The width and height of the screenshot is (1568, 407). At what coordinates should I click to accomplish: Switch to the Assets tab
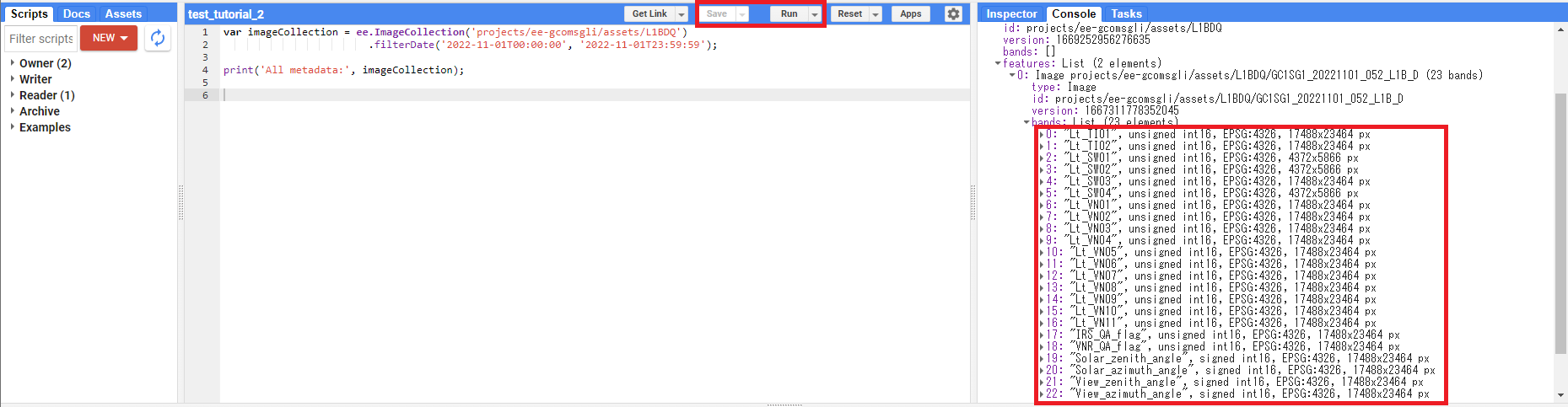pos(123,13)
